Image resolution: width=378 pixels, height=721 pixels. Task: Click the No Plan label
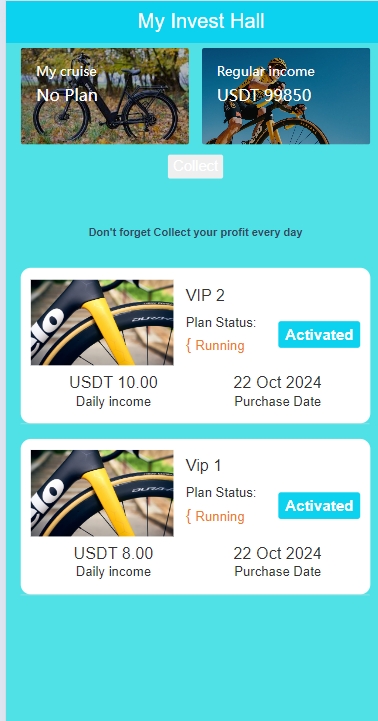(x=67, y=95)
